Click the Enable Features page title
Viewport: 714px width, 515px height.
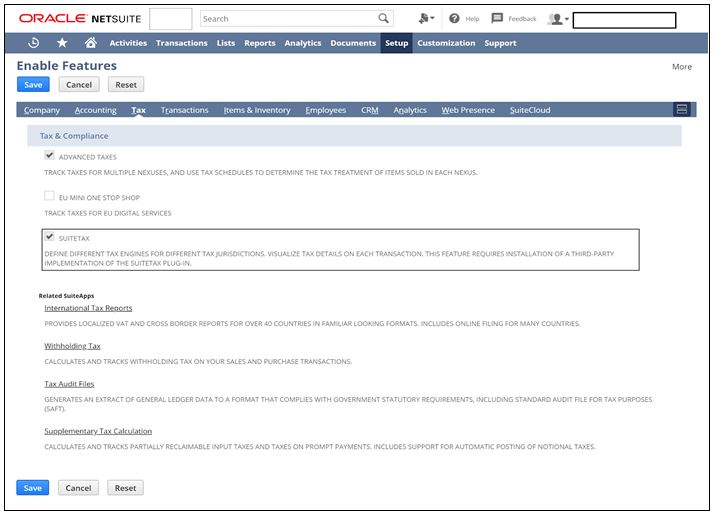pyautogui.click(x=67, y=66)
